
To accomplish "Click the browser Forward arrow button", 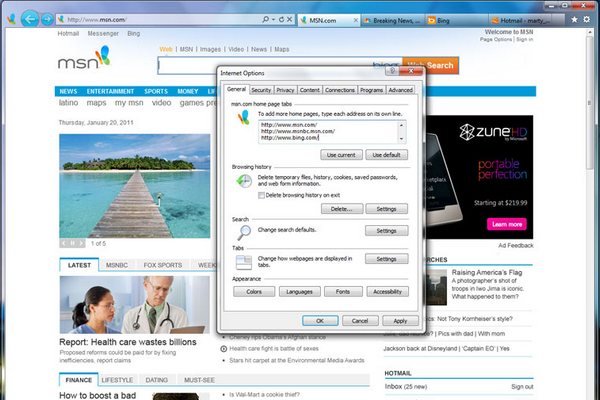I will coord(47,19).
